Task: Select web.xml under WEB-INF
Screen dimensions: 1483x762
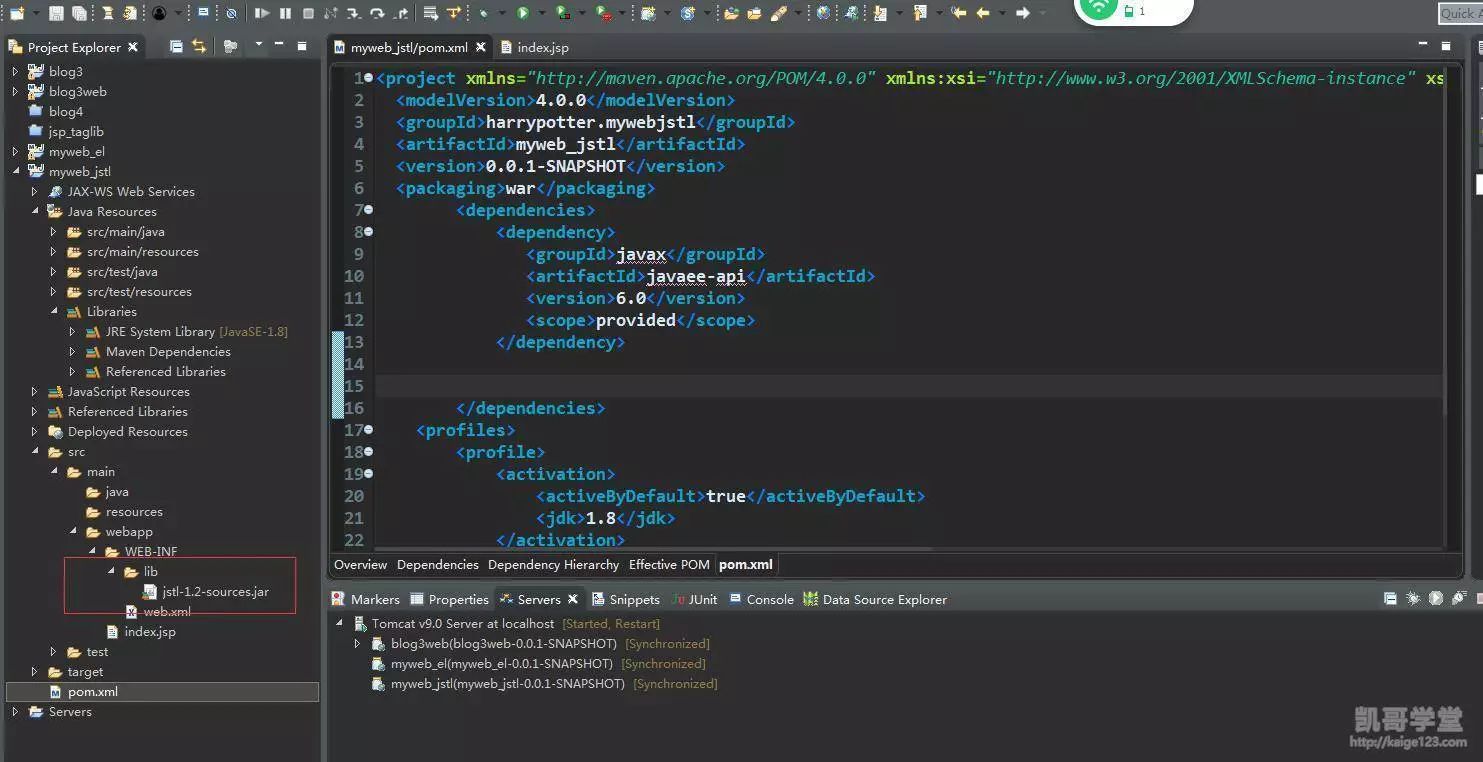Action: (x=158, y=611)
